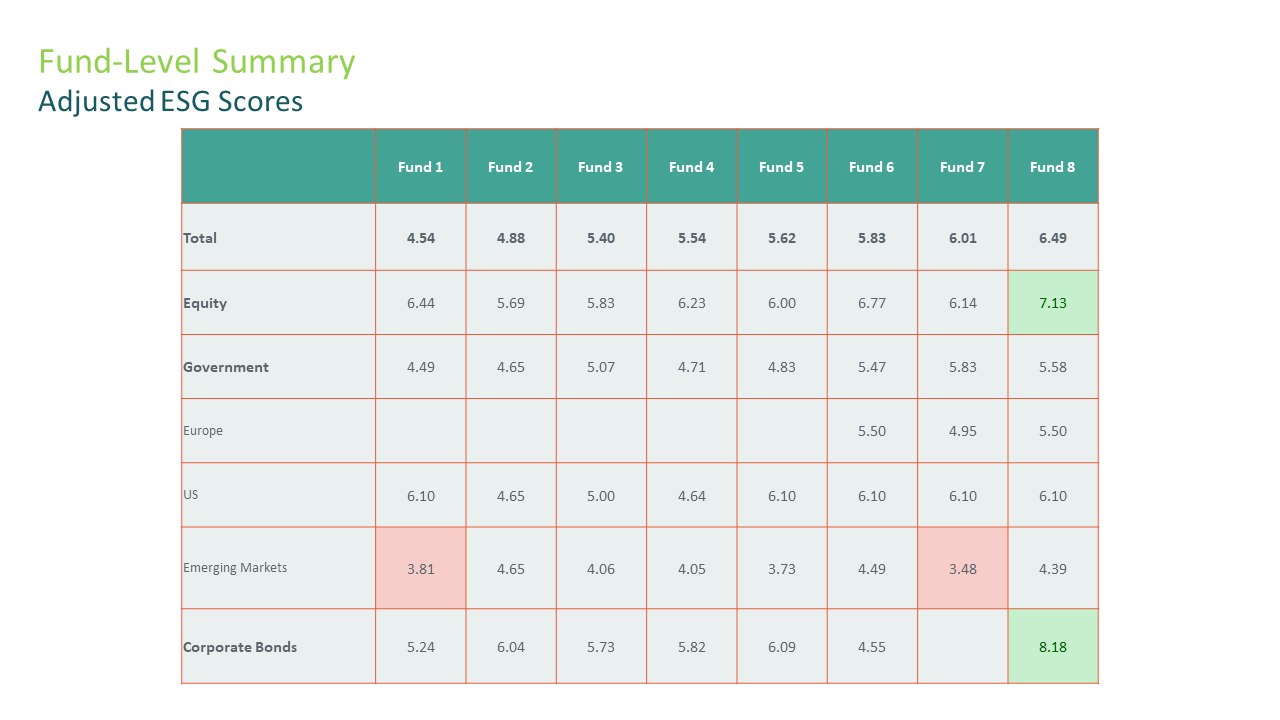The image size is (1280, 720).
Task: Click the green highlighted 7.13 equity cell
Action: pyautogui.click(x=1053, y=302)
